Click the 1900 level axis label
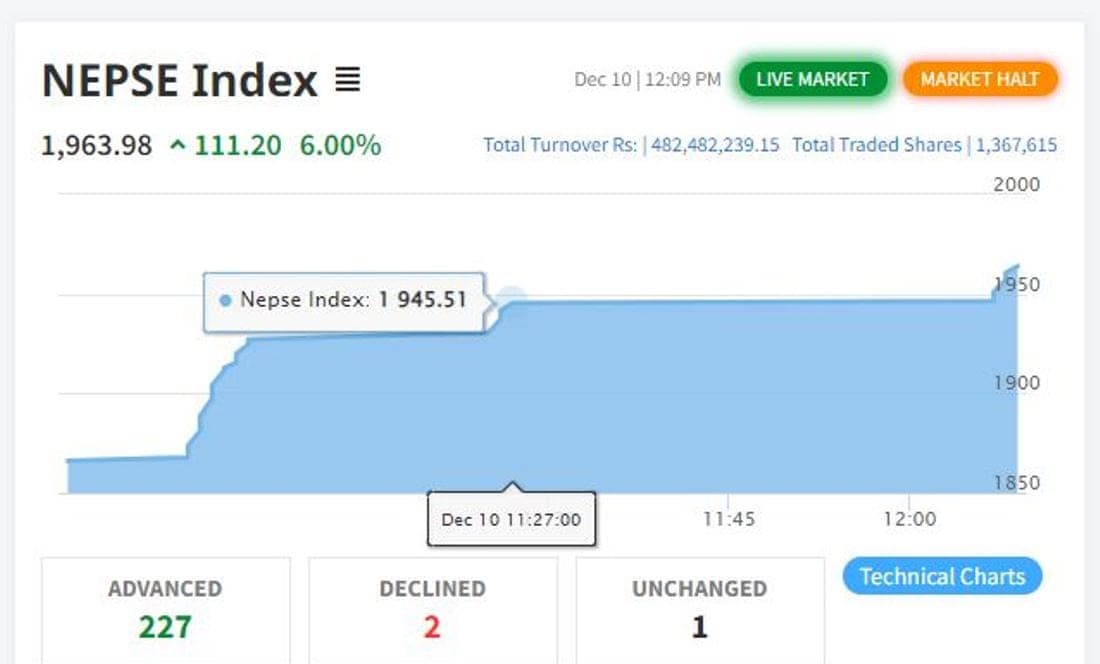This screenshot has width=1100, height=664. (x=1016, y=383)
